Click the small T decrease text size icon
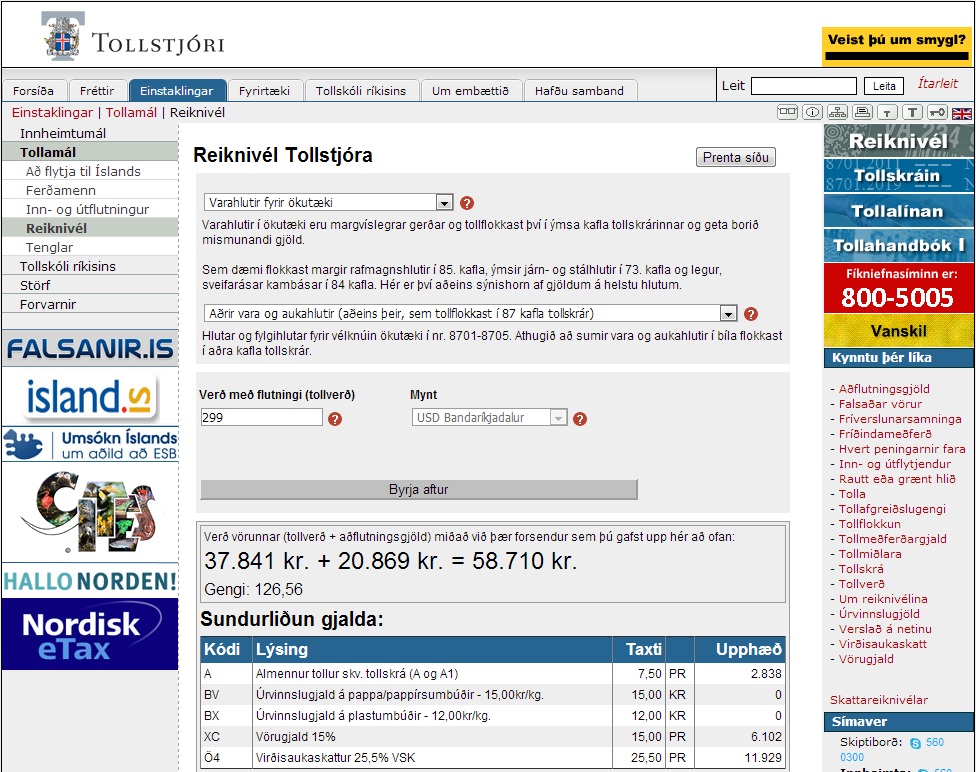 coord(887,113)
